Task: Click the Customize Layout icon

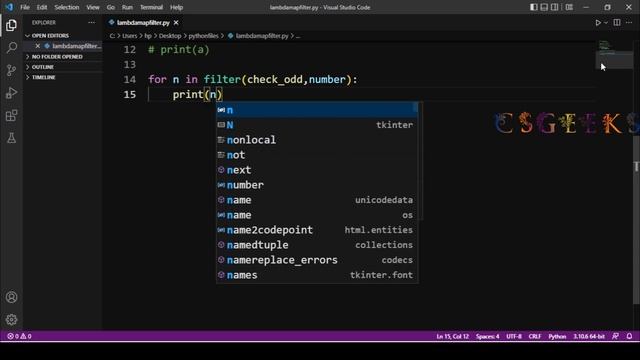Action: (569, 7)
